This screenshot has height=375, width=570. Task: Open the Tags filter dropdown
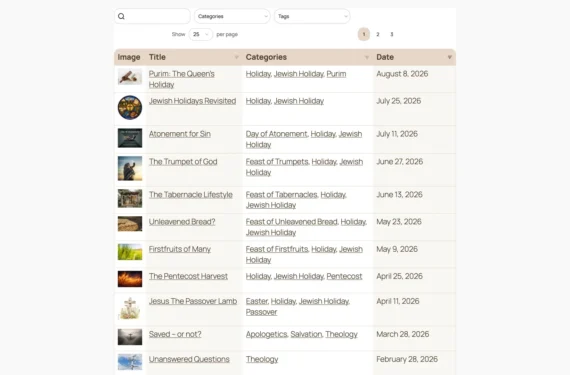click(312, 16)
